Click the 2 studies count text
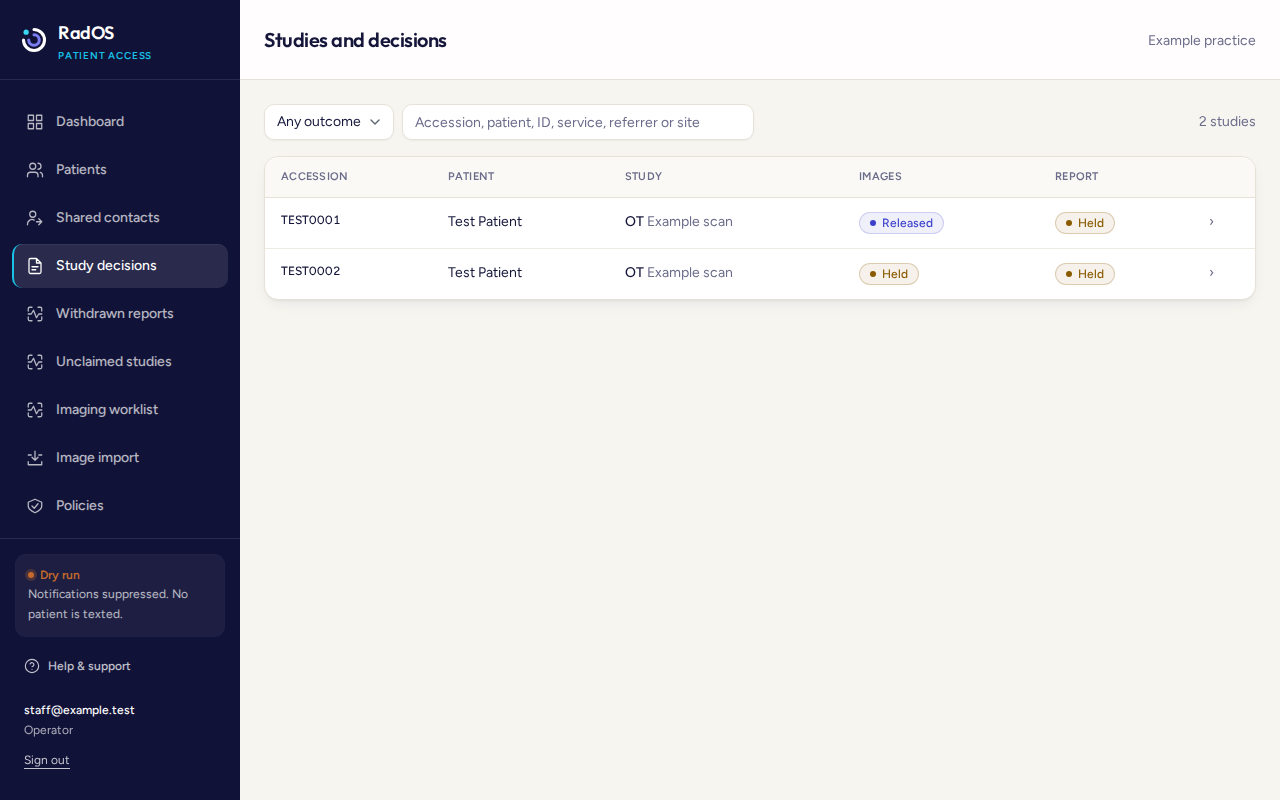1280x800 pixels. tap(1227, 122)
